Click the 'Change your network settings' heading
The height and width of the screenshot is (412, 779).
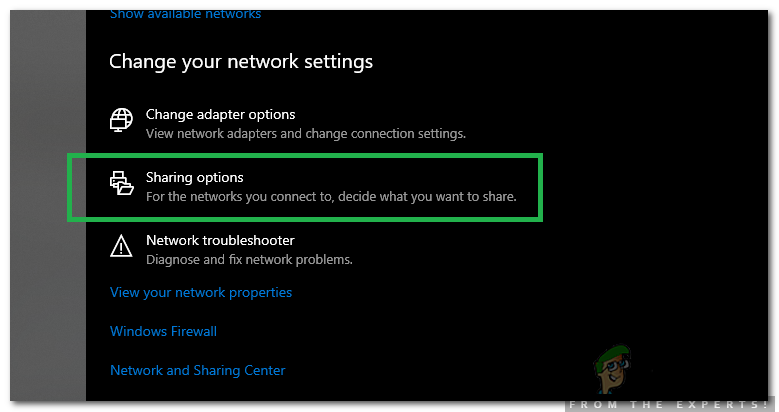(240, 61)
